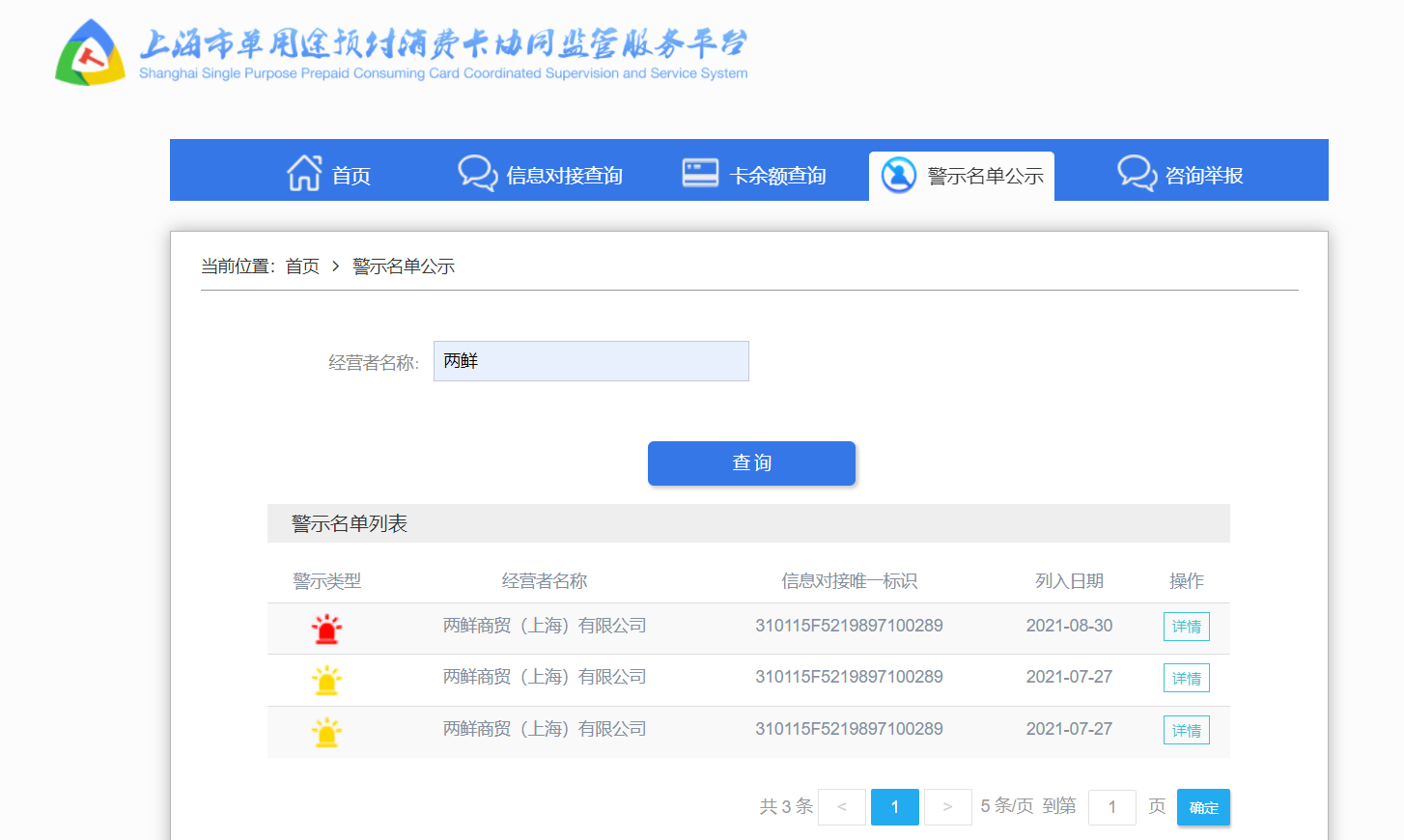
Task: Click company name in second table row
Action: (x=545, y=677)
